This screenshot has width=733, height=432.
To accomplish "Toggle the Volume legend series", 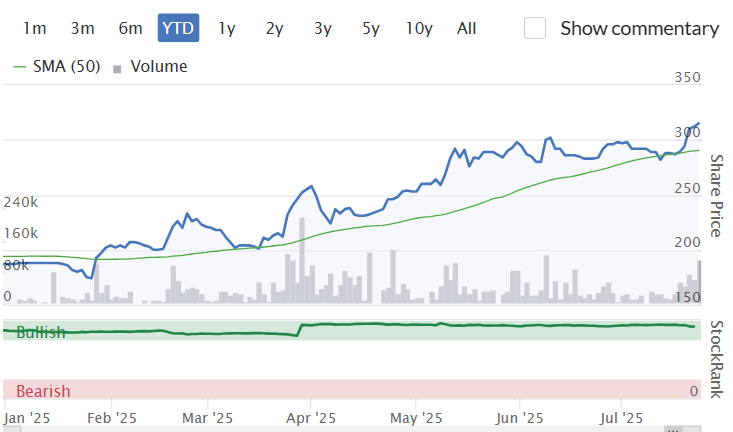I will (x=158, y=66).
